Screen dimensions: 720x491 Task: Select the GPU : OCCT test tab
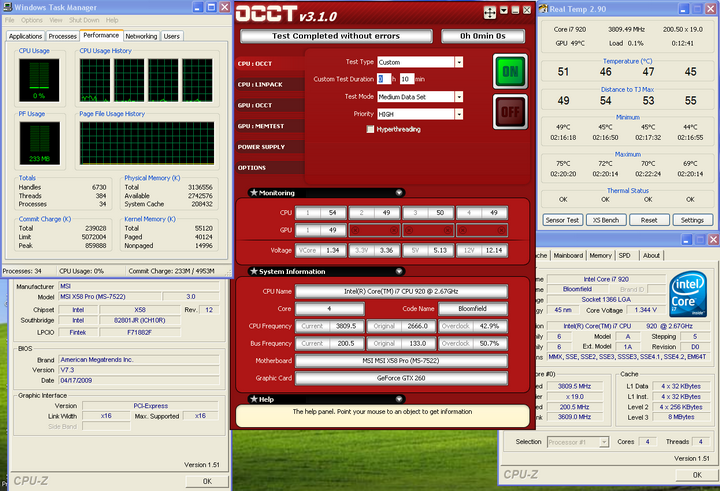coord(270,105)
